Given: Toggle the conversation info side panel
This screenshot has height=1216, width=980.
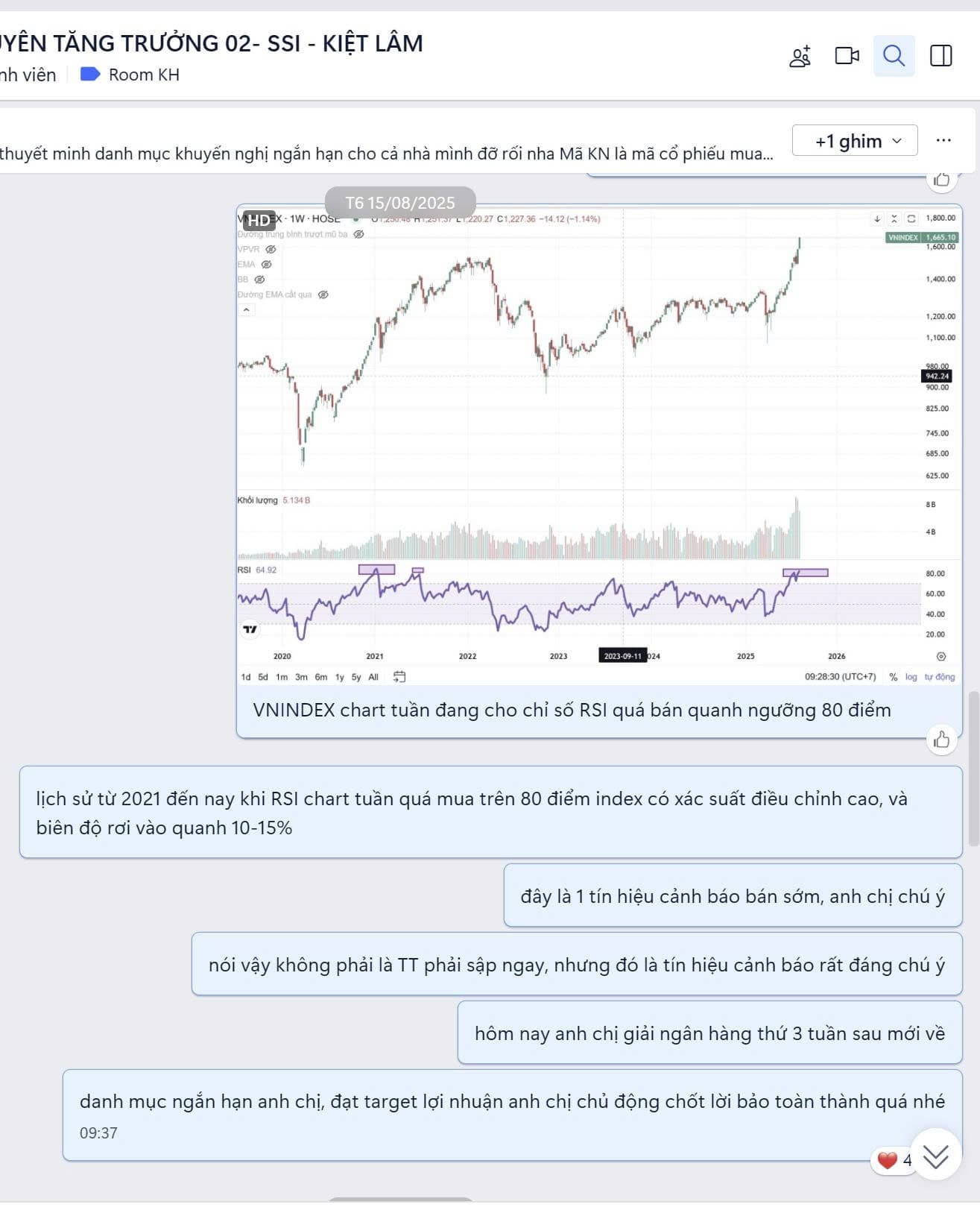Looking at the screenshot, I should tap(941, 56).
